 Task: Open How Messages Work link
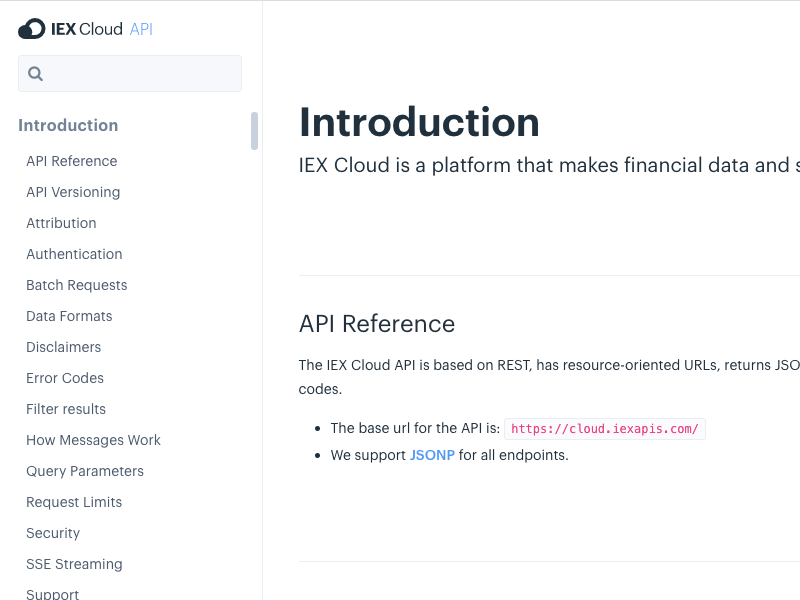pos(94,440)
